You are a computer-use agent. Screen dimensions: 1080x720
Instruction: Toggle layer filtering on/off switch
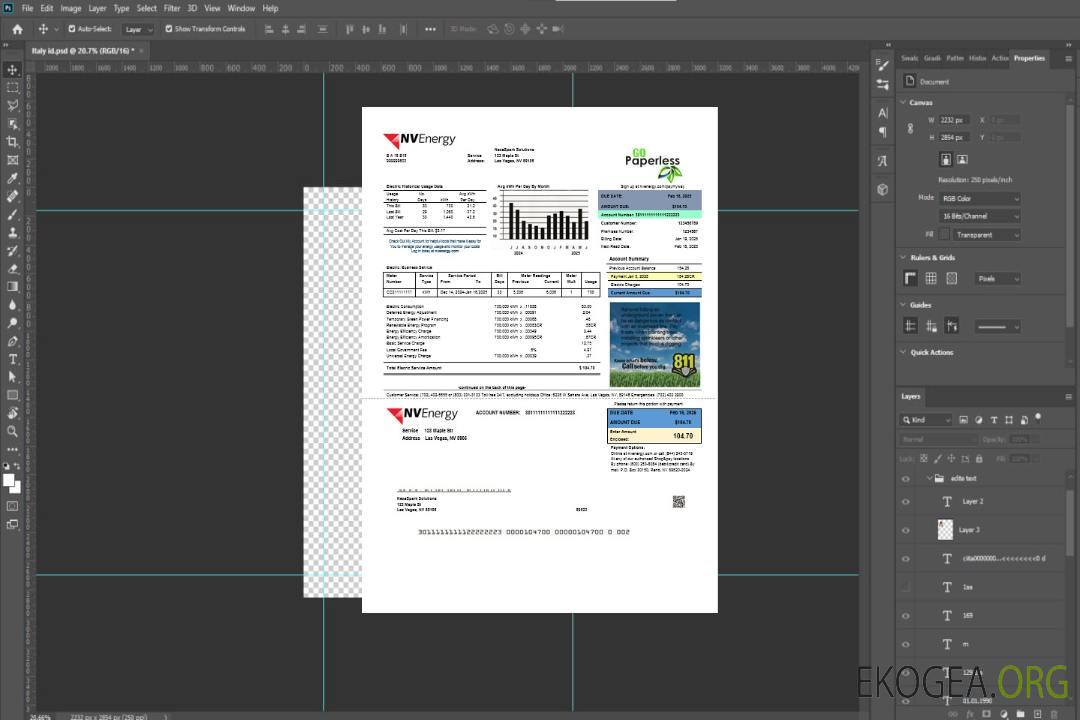point(1038,418)
